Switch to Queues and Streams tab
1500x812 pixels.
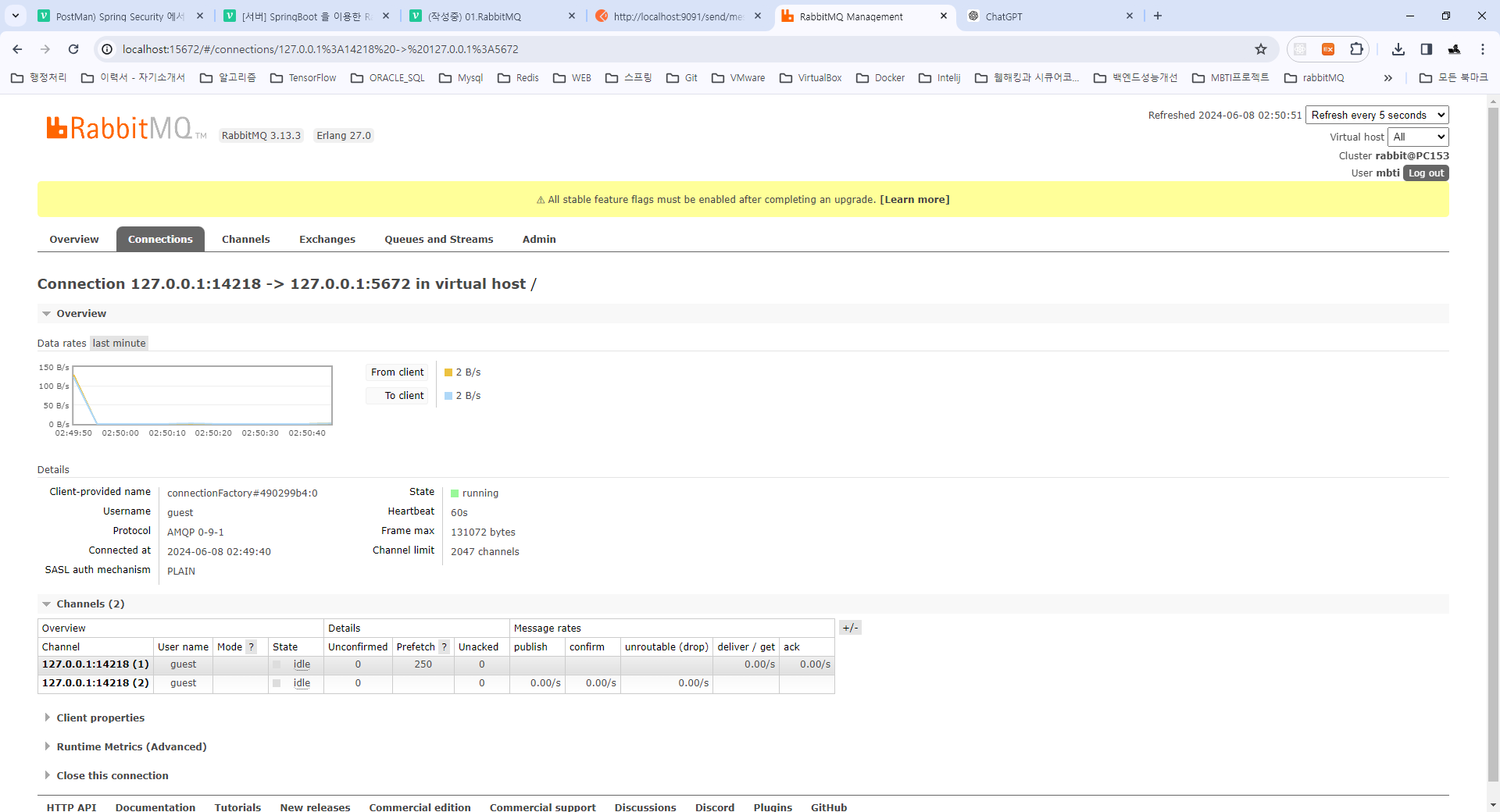(x=439, y=239)
